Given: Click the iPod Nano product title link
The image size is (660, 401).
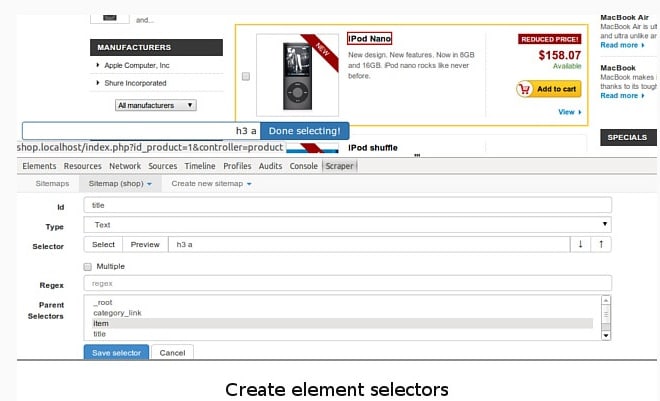Looking at the screenshot, I should (x=370, y=39).
